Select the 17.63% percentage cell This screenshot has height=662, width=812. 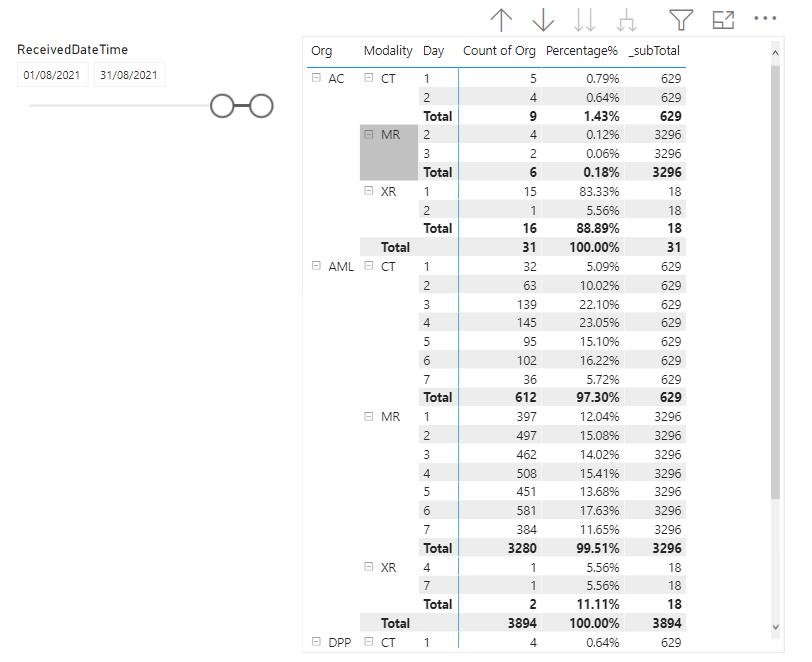click(583, 511)
